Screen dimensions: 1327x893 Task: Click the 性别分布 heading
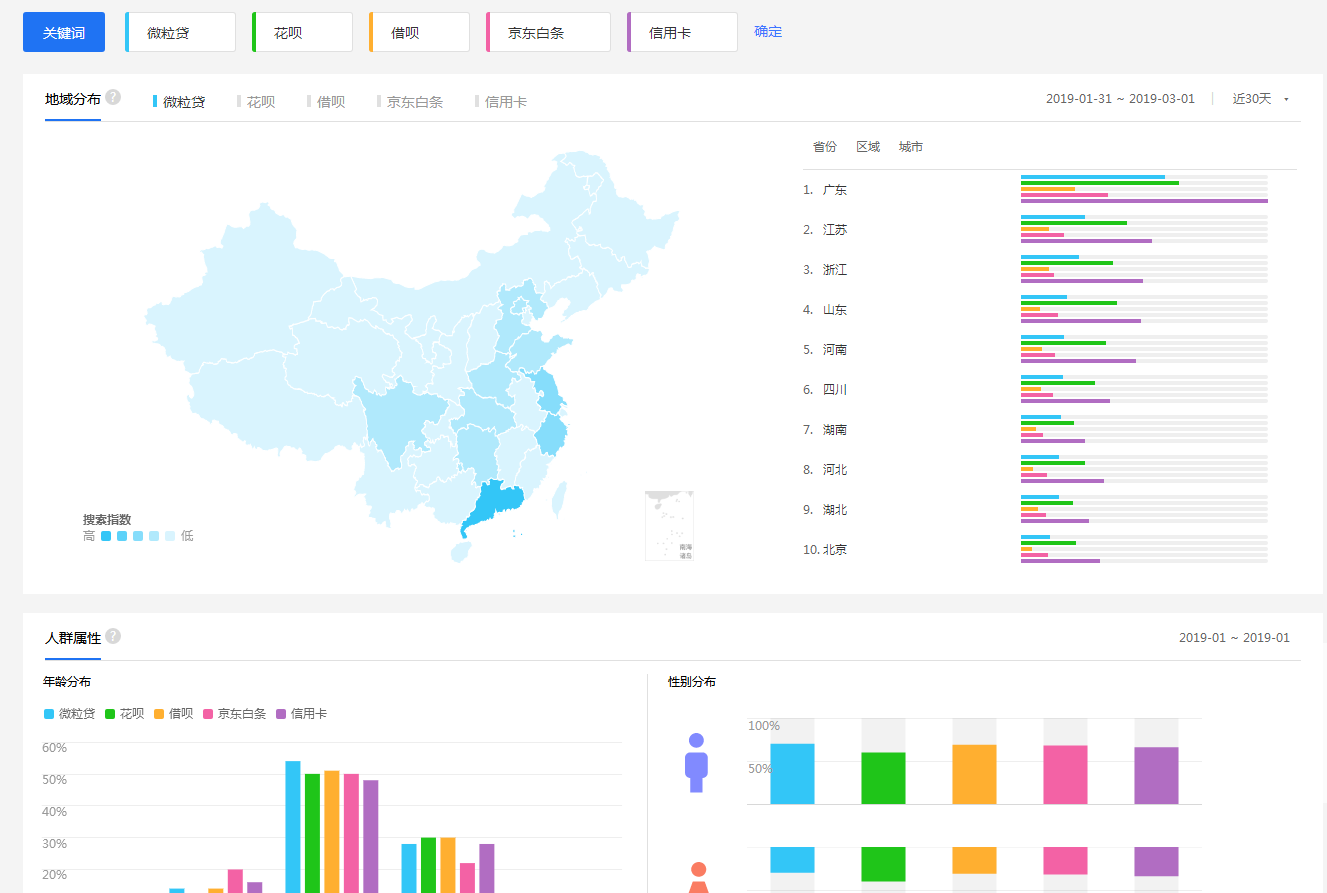(x=692, y=682)
